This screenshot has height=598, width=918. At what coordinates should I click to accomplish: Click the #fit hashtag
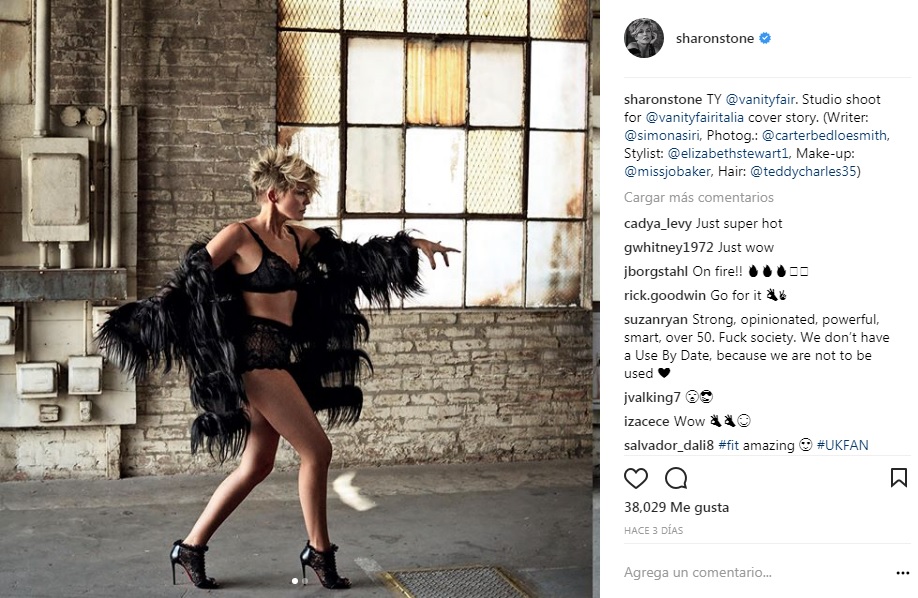(x=728, y=445)
